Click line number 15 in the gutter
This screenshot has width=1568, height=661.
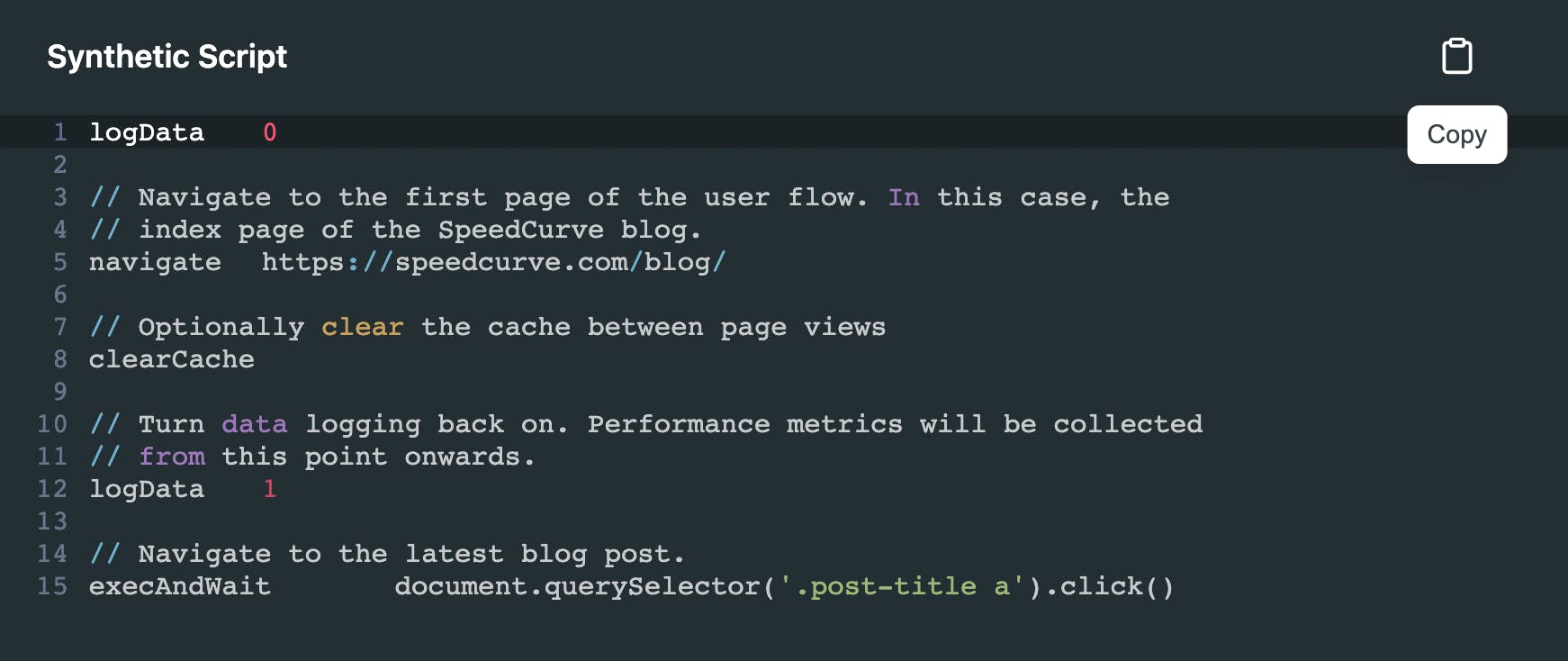52,586
